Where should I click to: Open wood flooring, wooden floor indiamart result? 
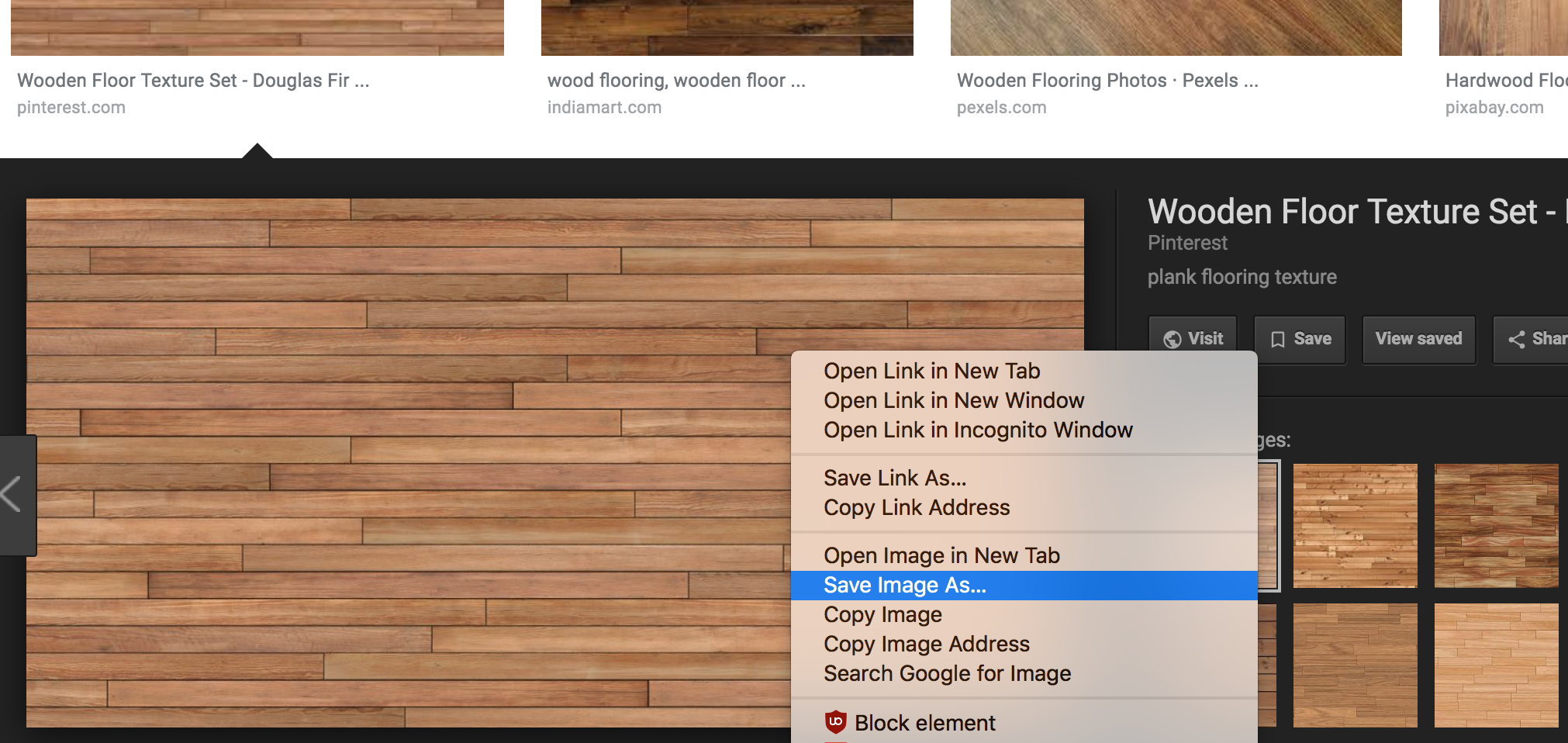coord(676,81)
